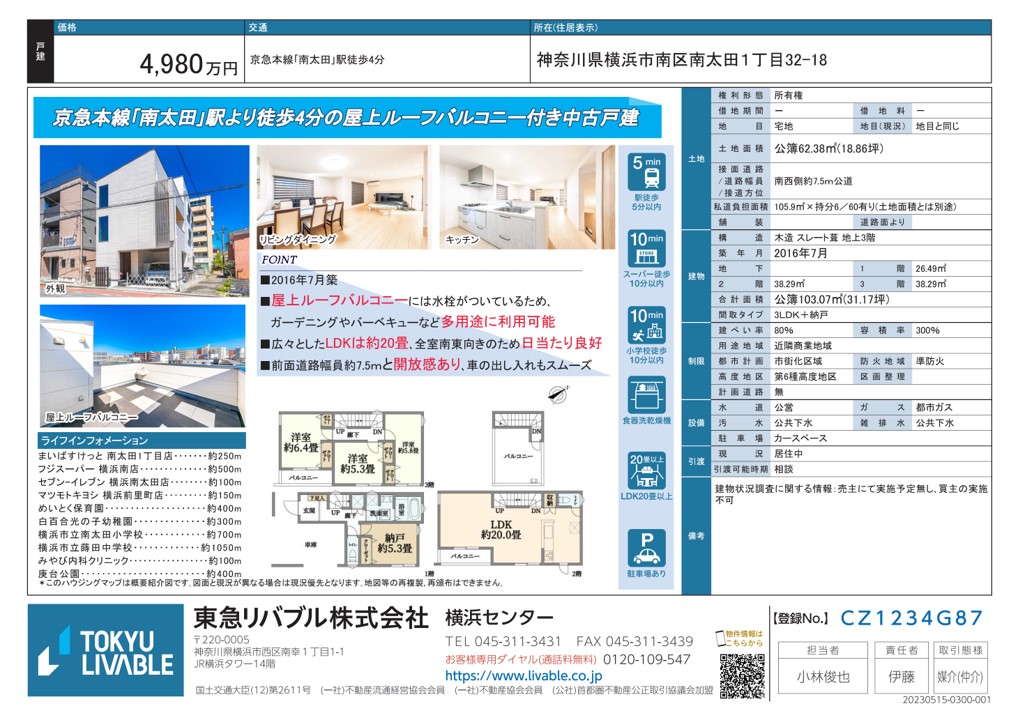Click the registration number CZ1234G87
Viewport: 1018px width, 720px height.
(910, 618)
